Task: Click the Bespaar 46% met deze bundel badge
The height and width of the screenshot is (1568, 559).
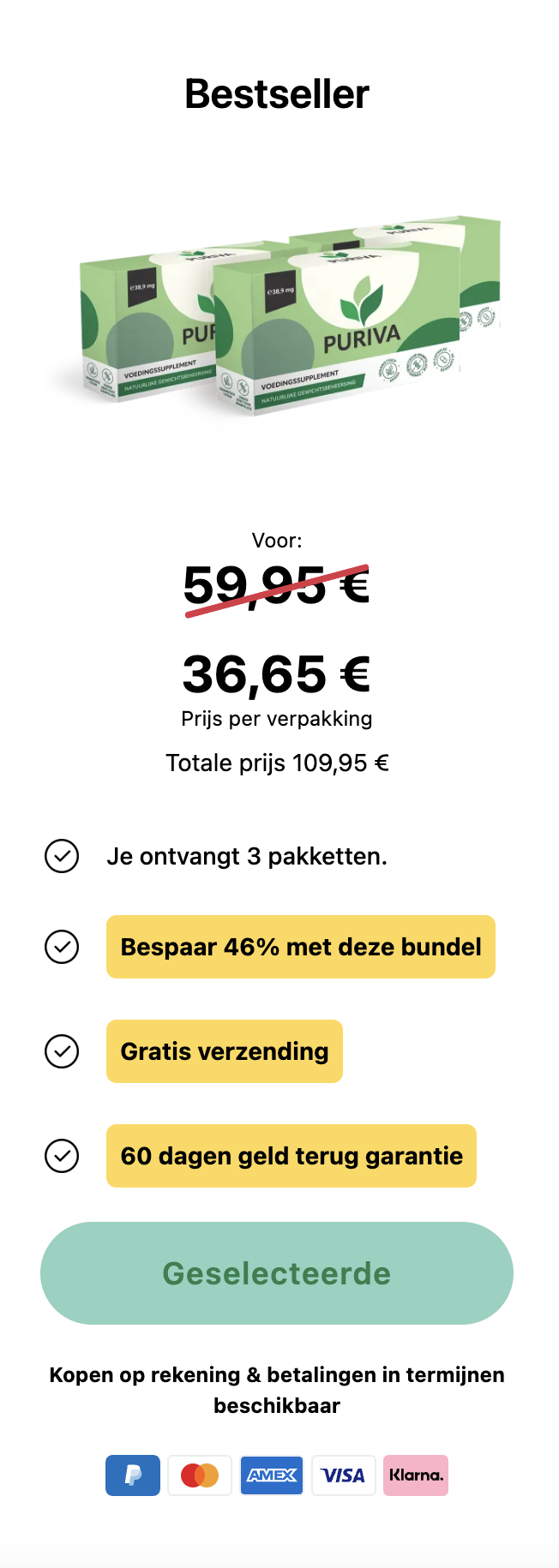Action: tap(301, 947)
